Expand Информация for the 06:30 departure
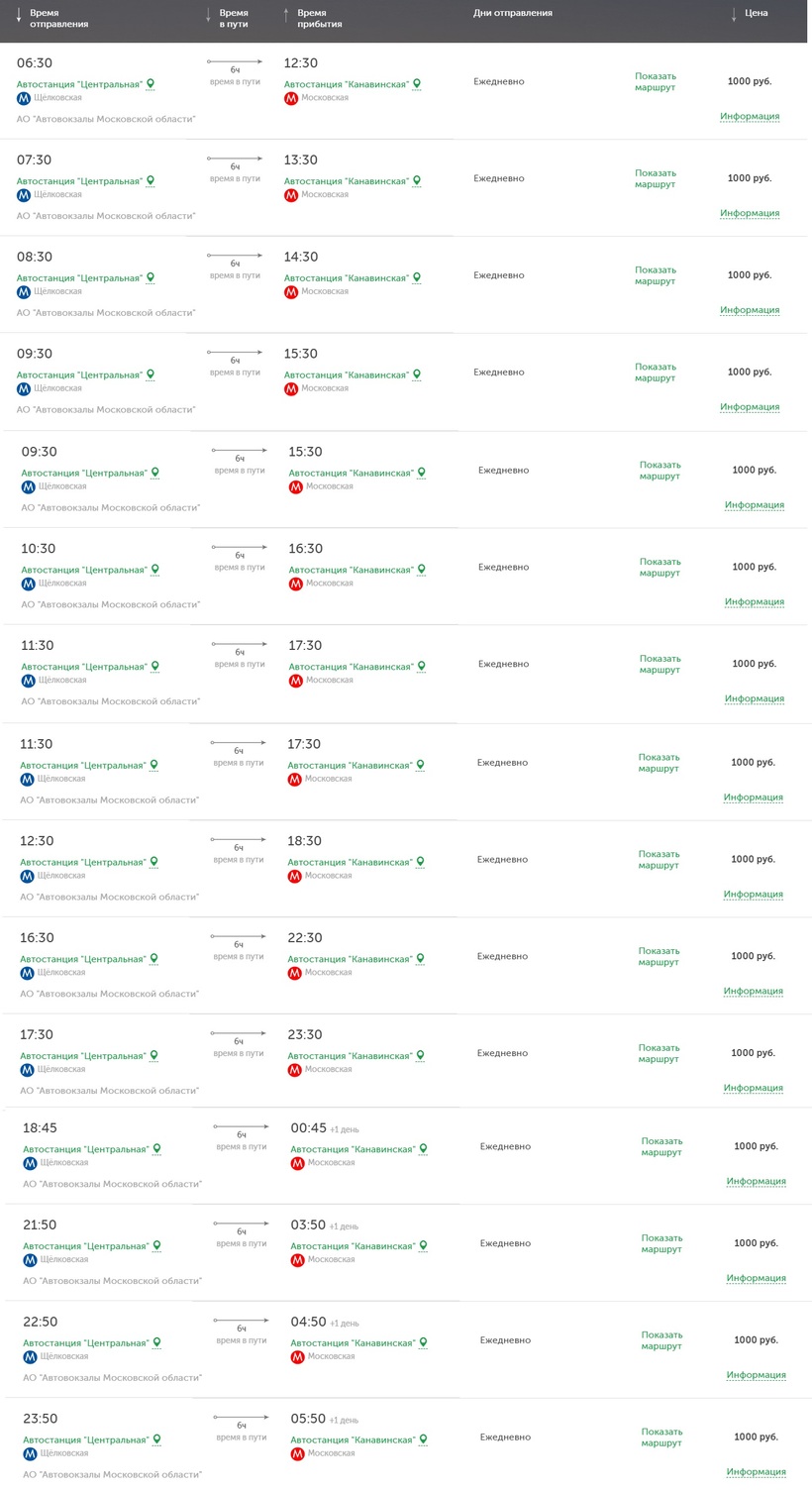This screenshot has width=812, height=1490. pos(750,116)
